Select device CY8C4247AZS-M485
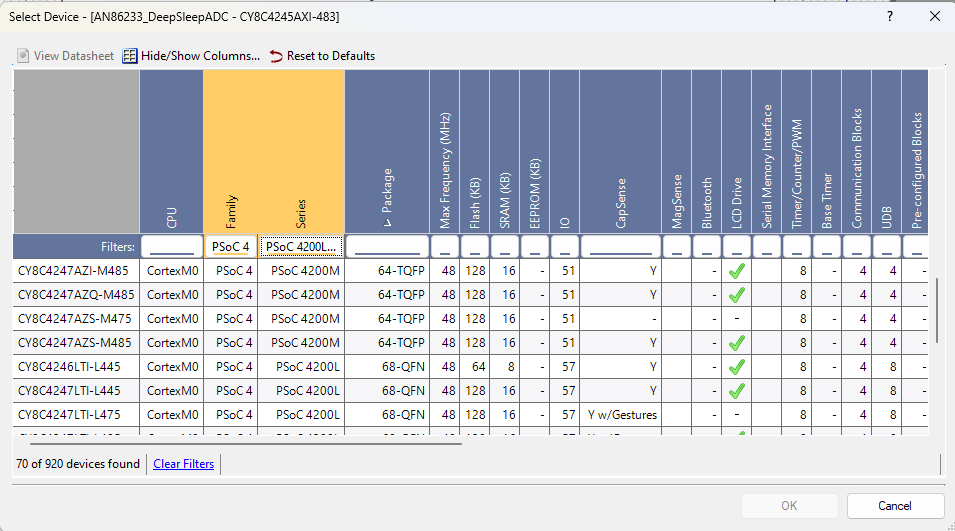Screen dimensions: 955x531 pos(74,343)
